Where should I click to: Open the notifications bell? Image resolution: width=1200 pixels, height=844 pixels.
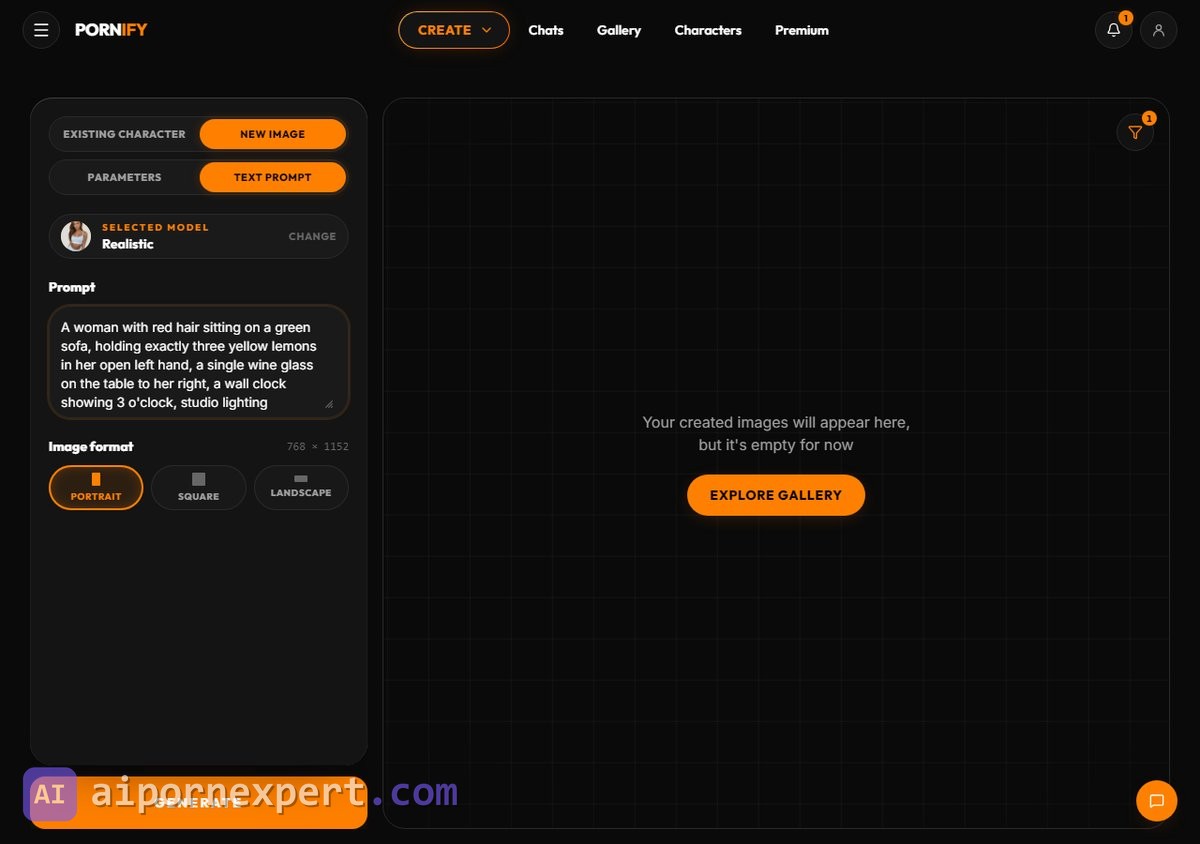coord(1114,30)
